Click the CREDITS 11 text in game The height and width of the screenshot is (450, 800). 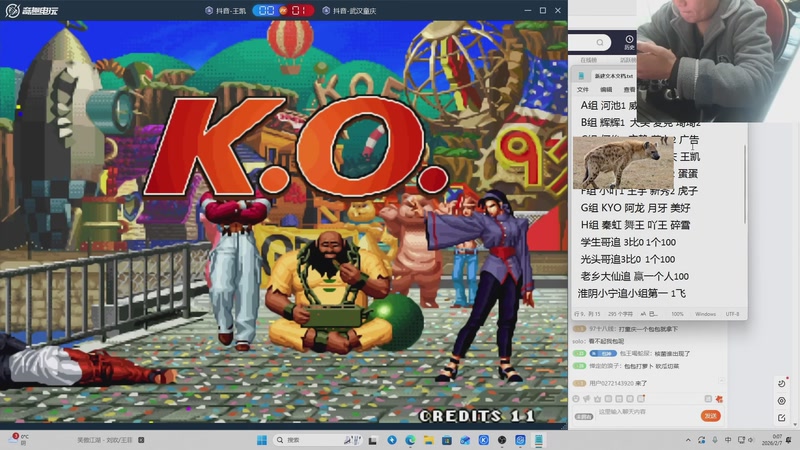477,416
